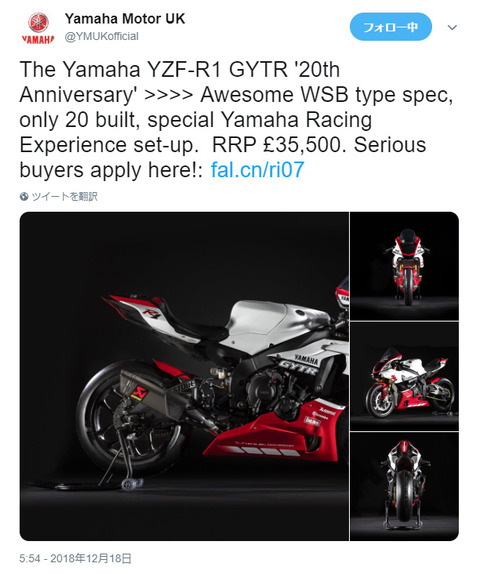Click the GYTR lettering on the fairing
Viewport: 480px width, 574px height.
(297, 367)
